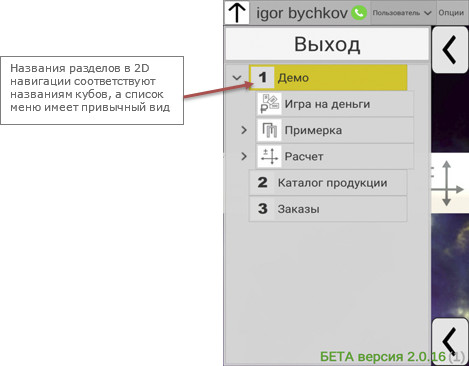Select the Заказы section
This screenshot has width=469, height=366.
328,209
